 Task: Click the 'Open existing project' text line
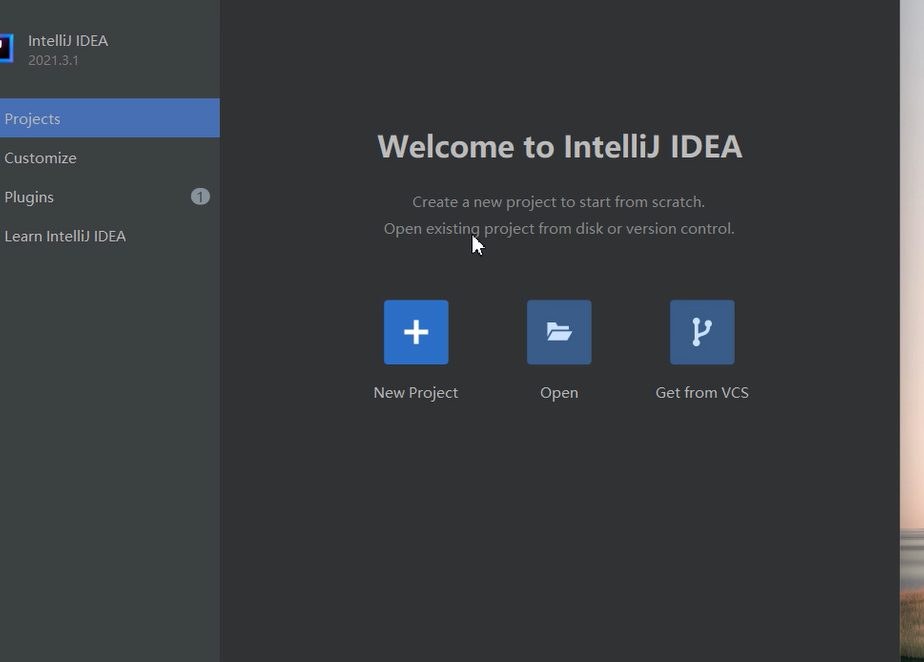559,229
